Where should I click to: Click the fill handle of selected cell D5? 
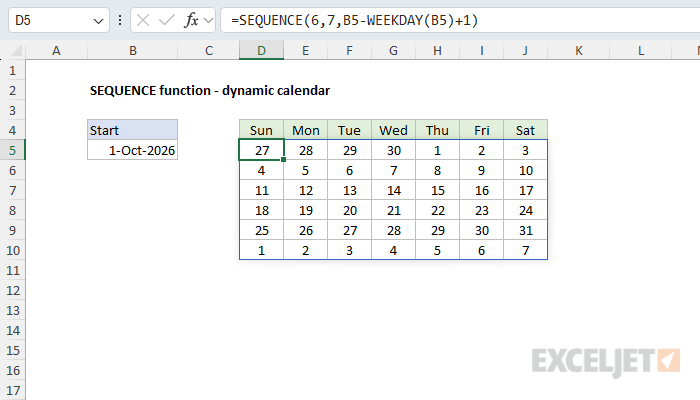[x=283, y=159]
